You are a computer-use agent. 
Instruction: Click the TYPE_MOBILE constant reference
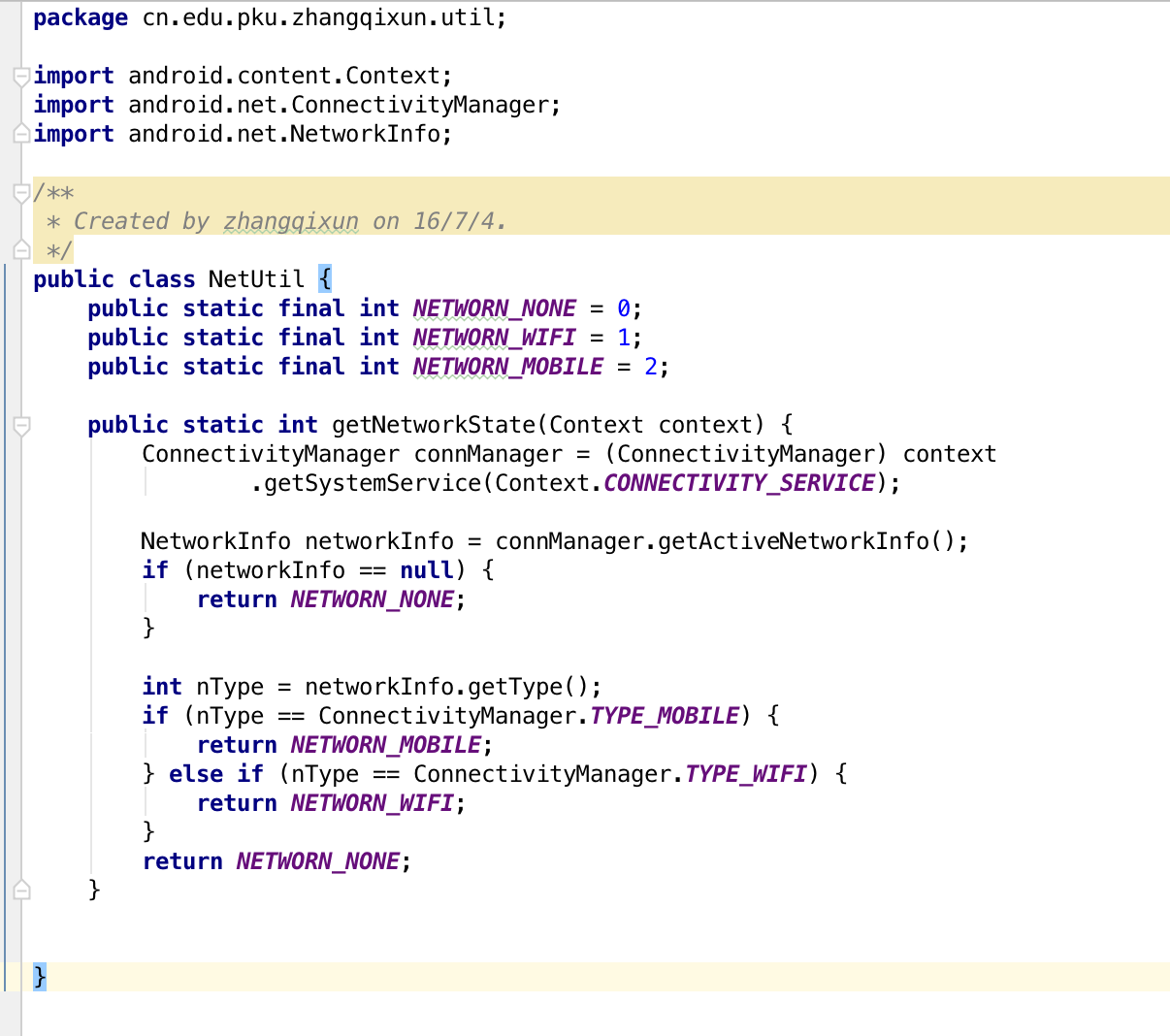pyautogui.click(x=665, y=716)
